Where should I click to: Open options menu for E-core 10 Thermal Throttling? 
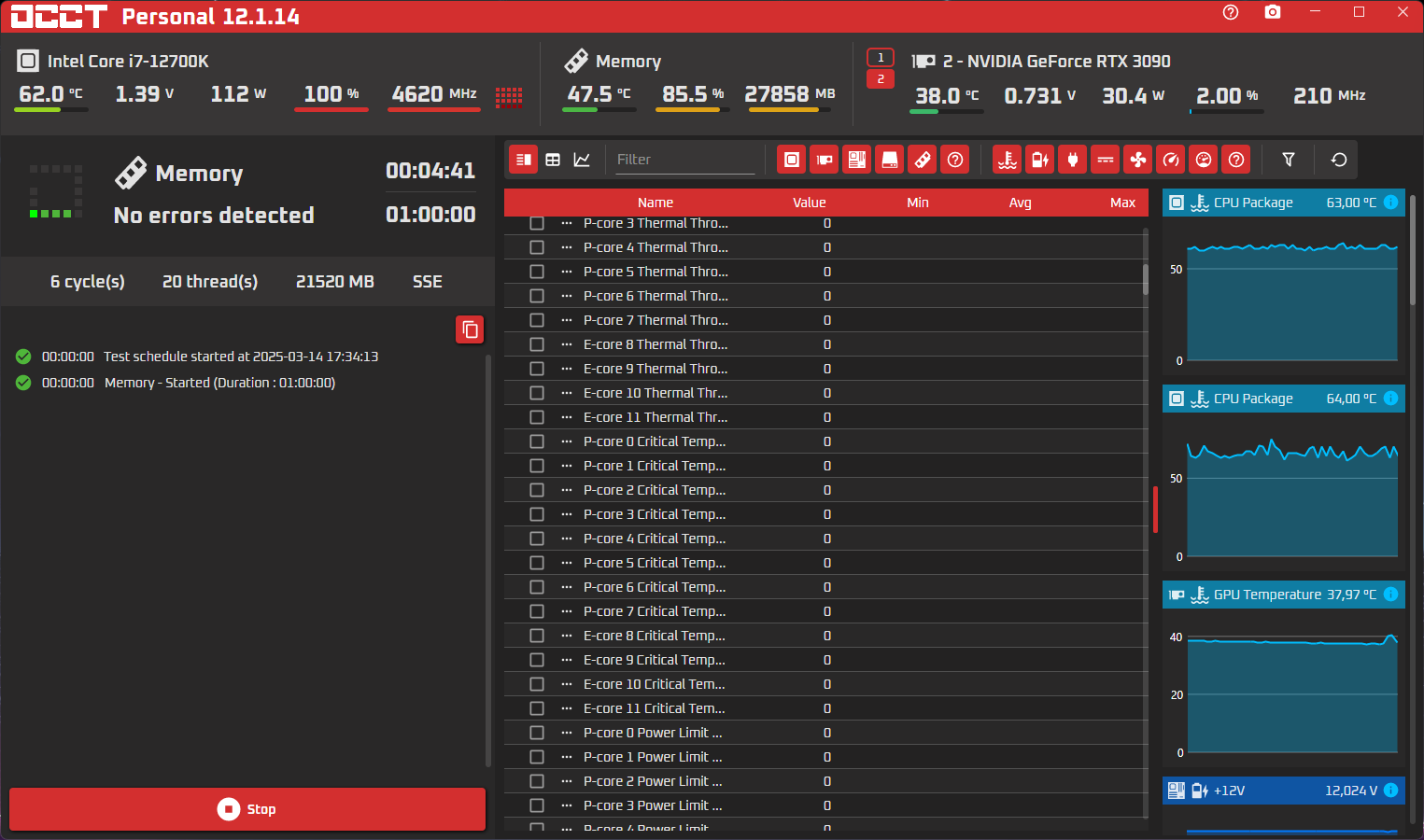point(567,393)
